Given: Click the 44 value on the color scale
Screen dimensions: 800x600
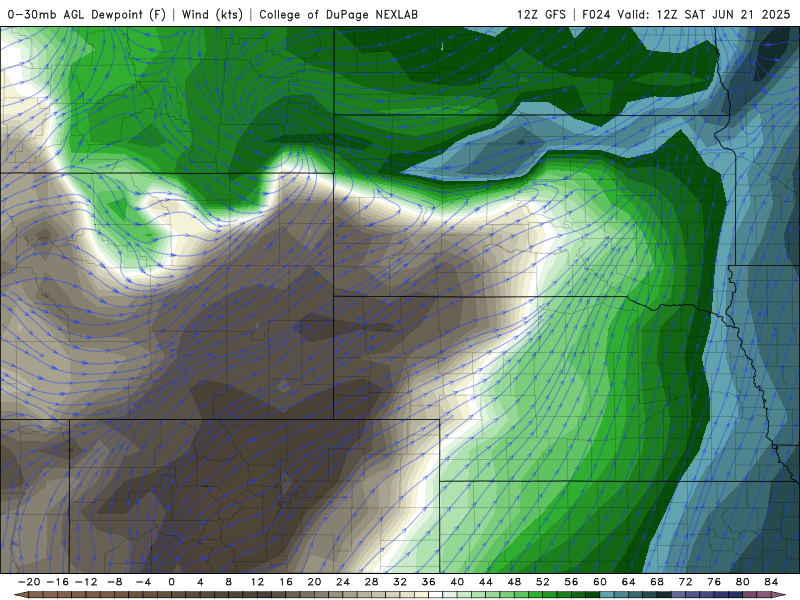Looking at the screenshot, I should 486,582.
